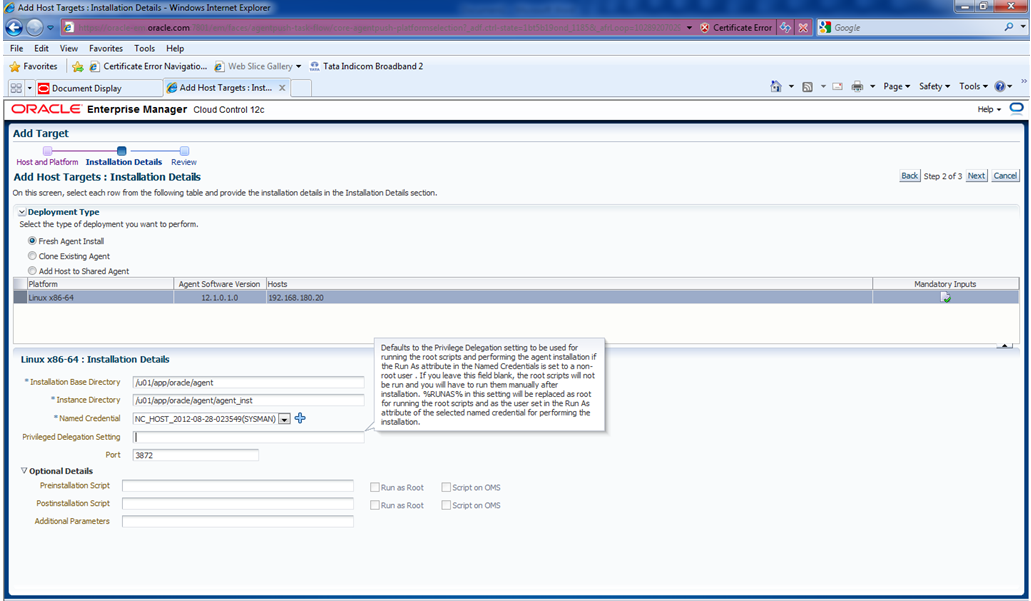Open the Tools menu in menu bar
Viewport: 1031px width, 601px height.
[144, 48]
